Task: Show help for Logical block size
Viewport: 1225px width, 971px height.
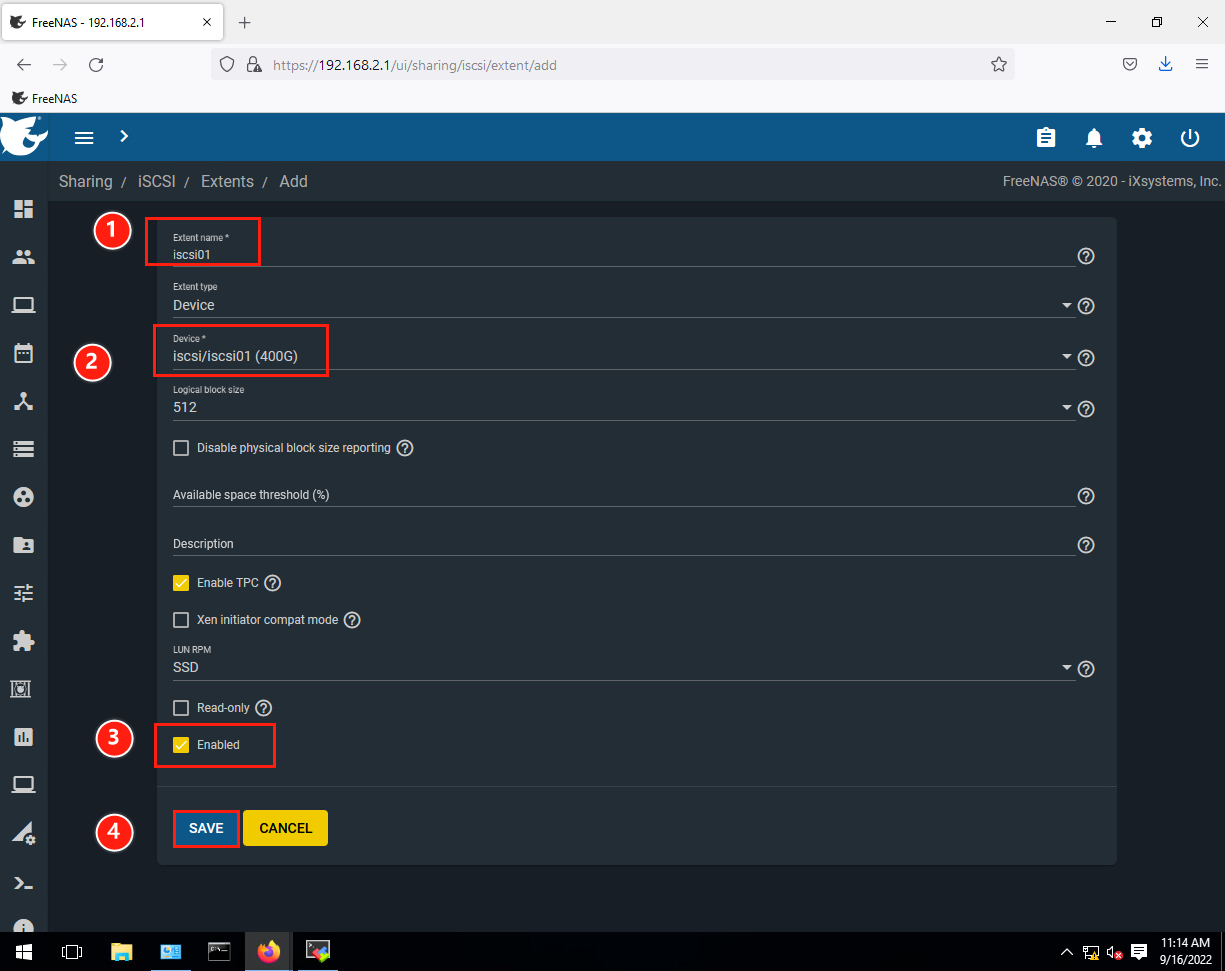Action: [1086, 409]
